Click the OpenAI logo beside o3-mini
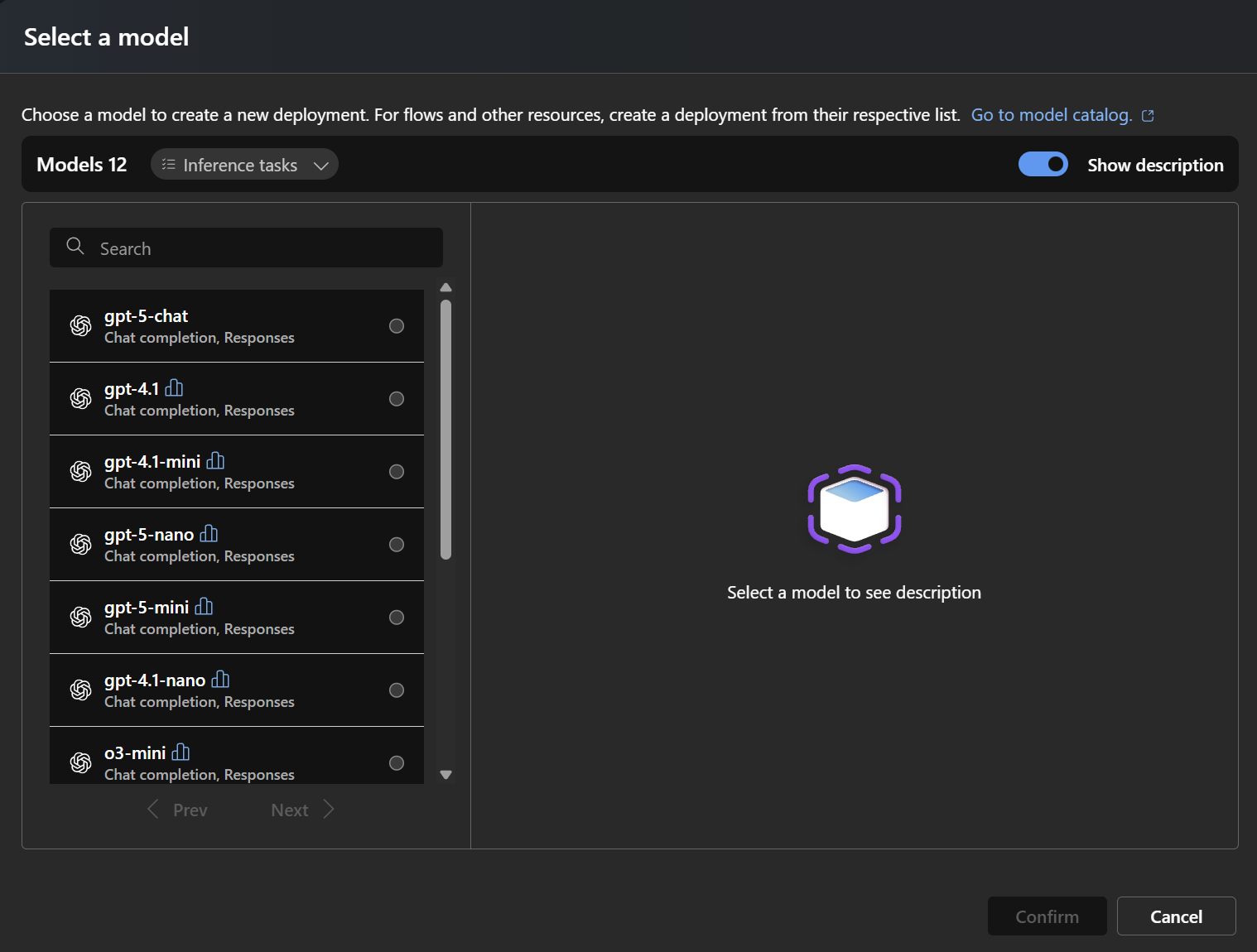Viewport: 1257px width, 952px height. click(x=80, y=763)
